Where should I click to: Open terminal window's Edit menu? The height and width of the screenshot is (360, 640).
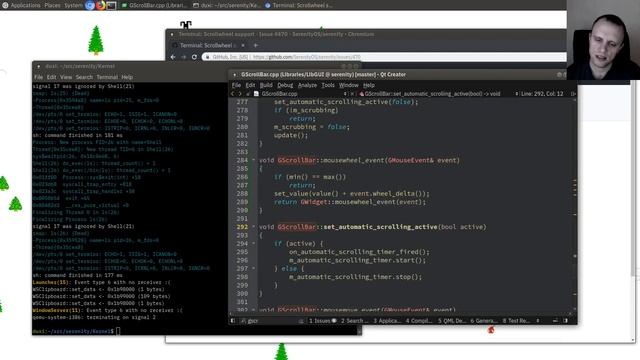[51, 77]
